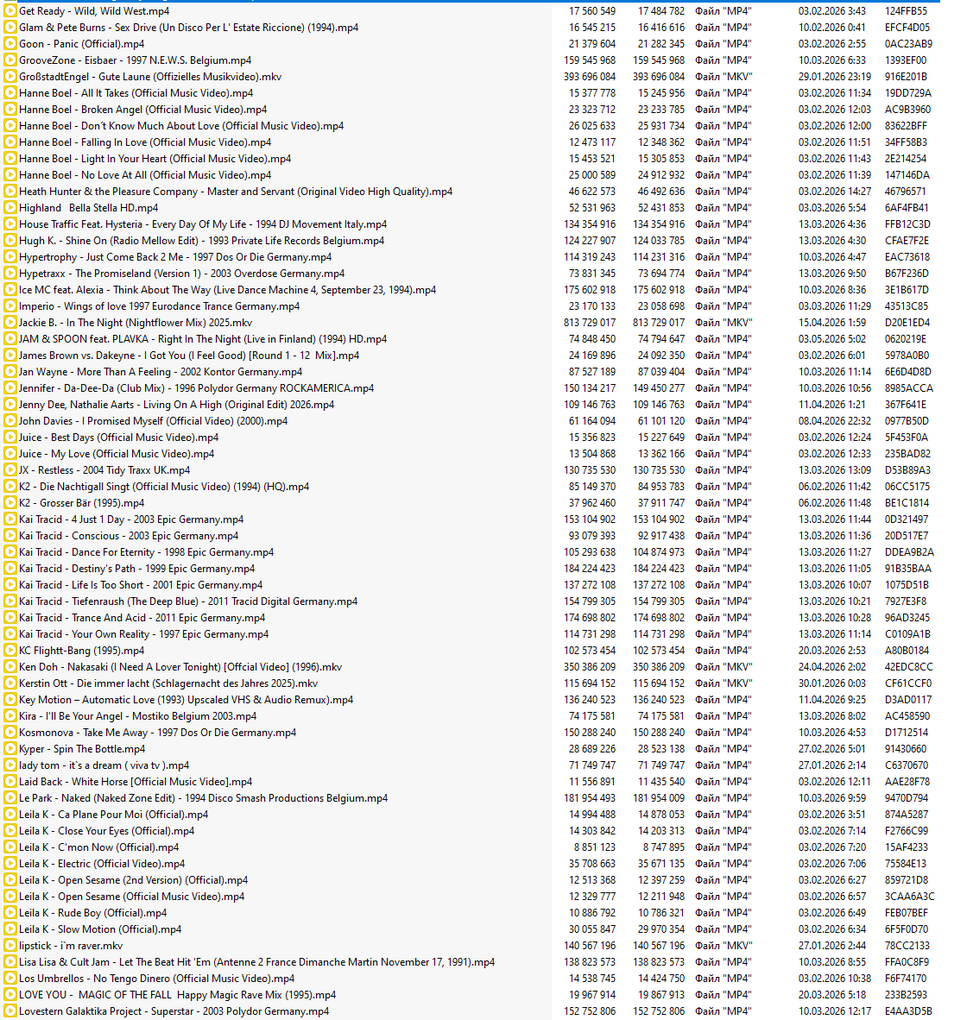Viewport: 954px width, 1020px height.
Task: Select the icon beside Leila K - Rude Boy
Action: pos(10,913)
